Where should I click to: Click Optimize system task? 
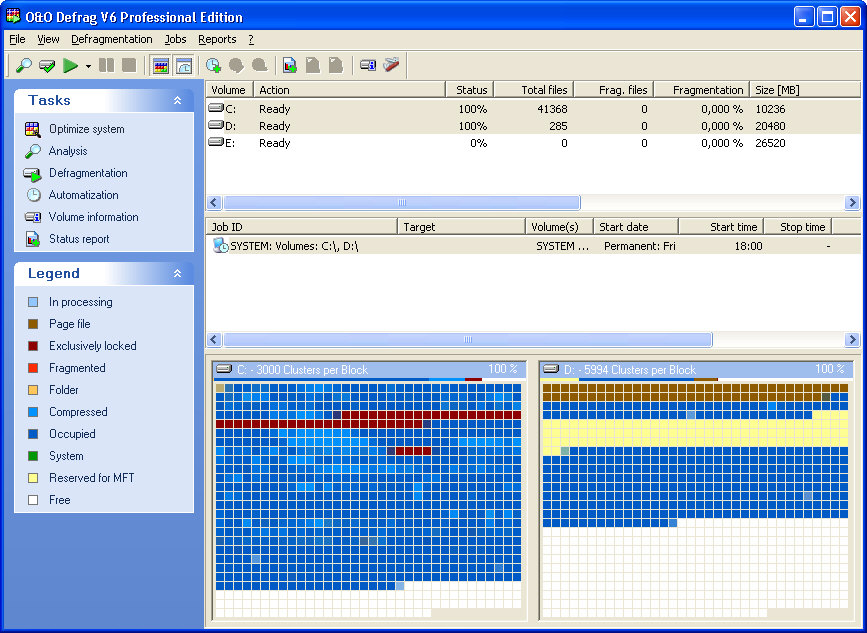click(x=87, y=129)
